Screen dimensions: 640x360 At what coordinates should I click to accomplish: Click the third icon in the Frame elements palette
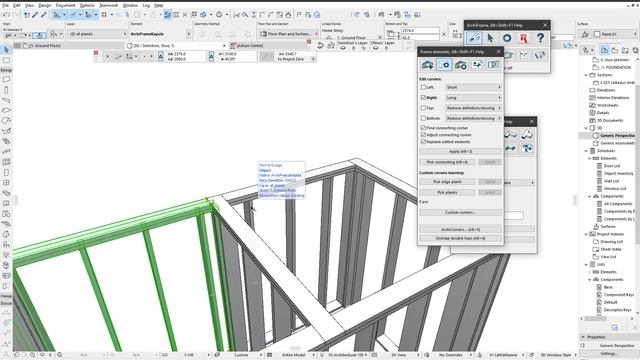(x=461, y=65)
